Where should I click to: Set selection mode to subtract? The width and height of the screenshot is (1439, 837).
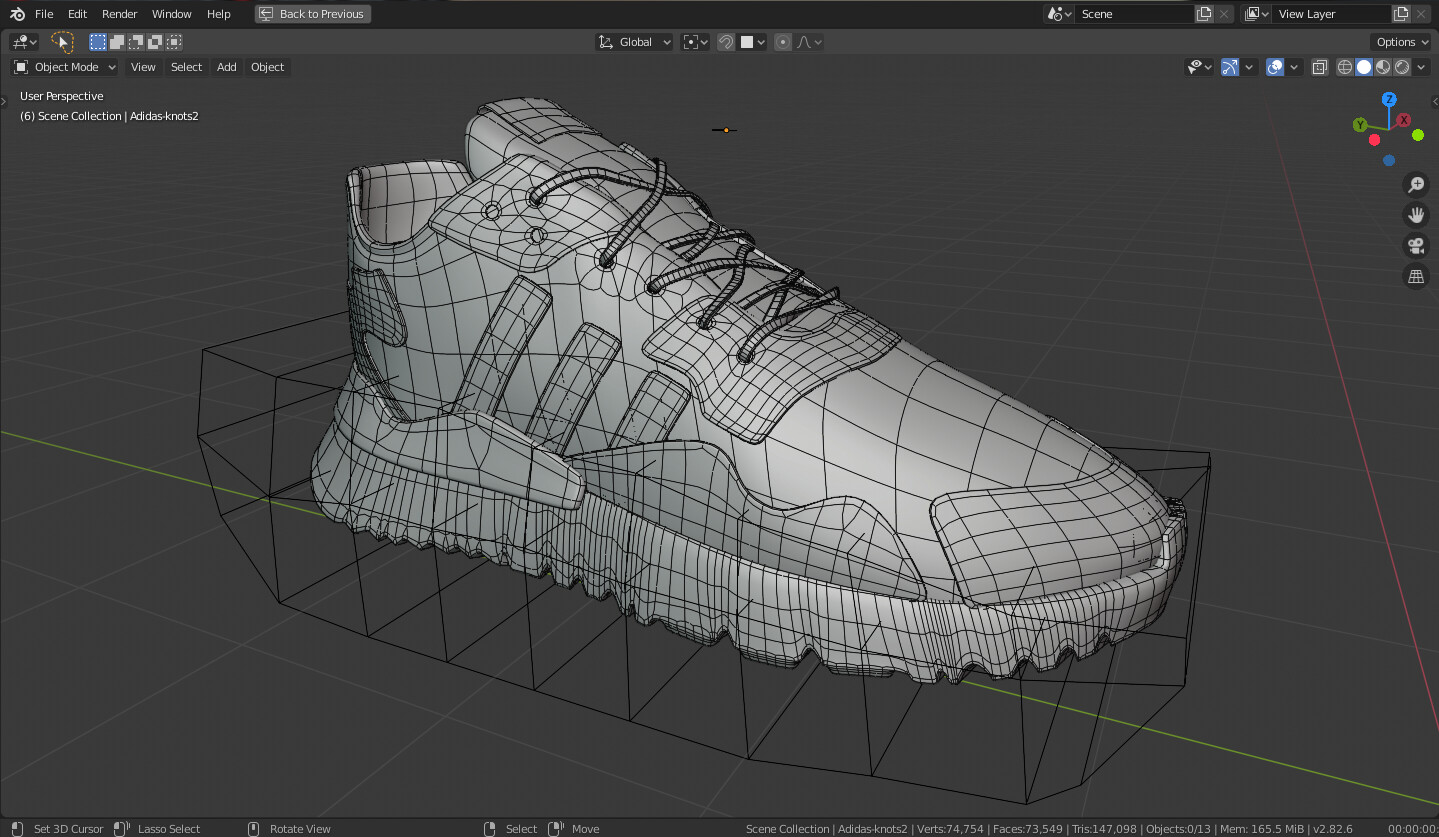tap(136, 42)
